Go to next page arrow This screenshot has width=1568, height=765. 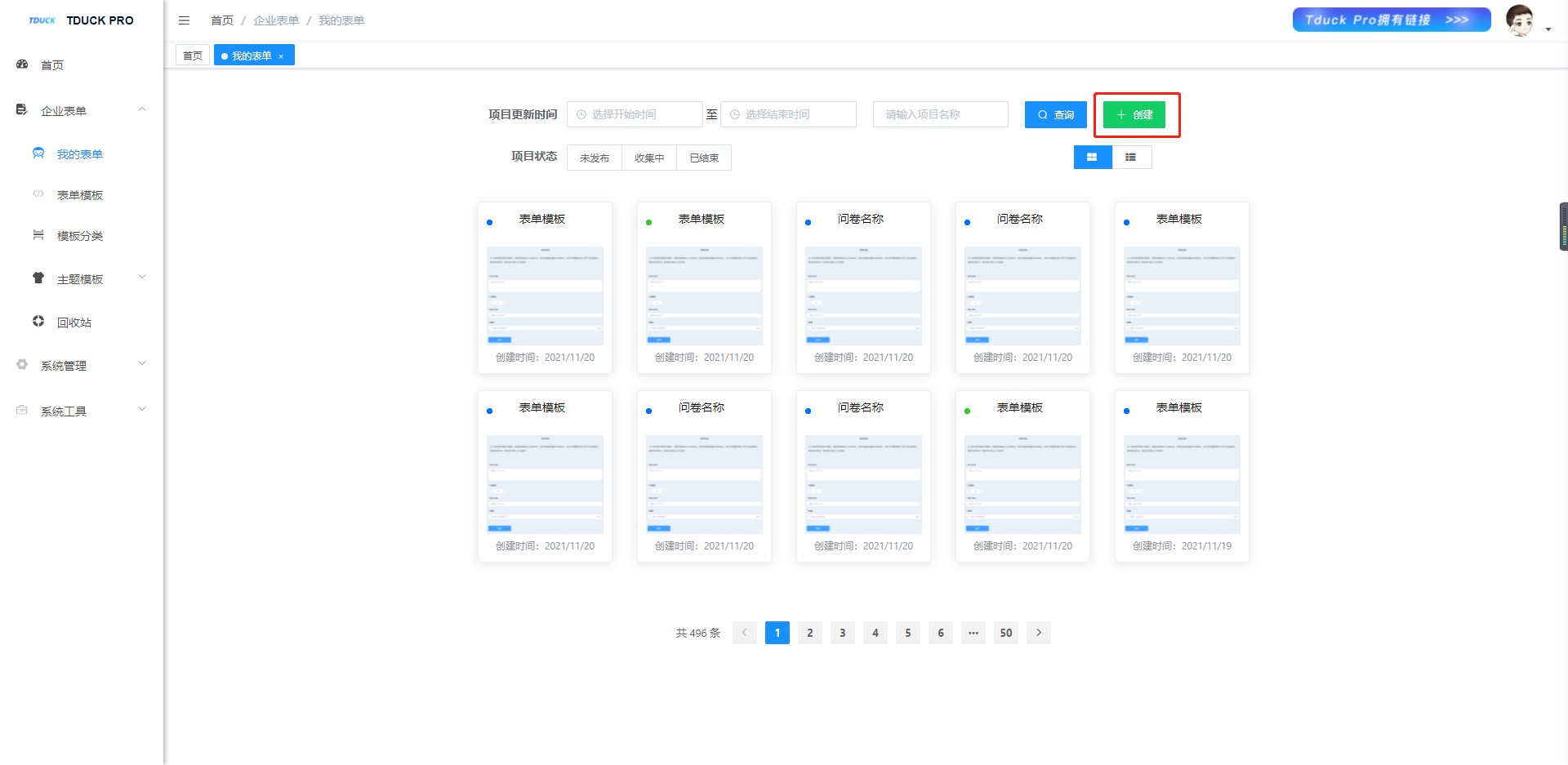coord(1038,633)
